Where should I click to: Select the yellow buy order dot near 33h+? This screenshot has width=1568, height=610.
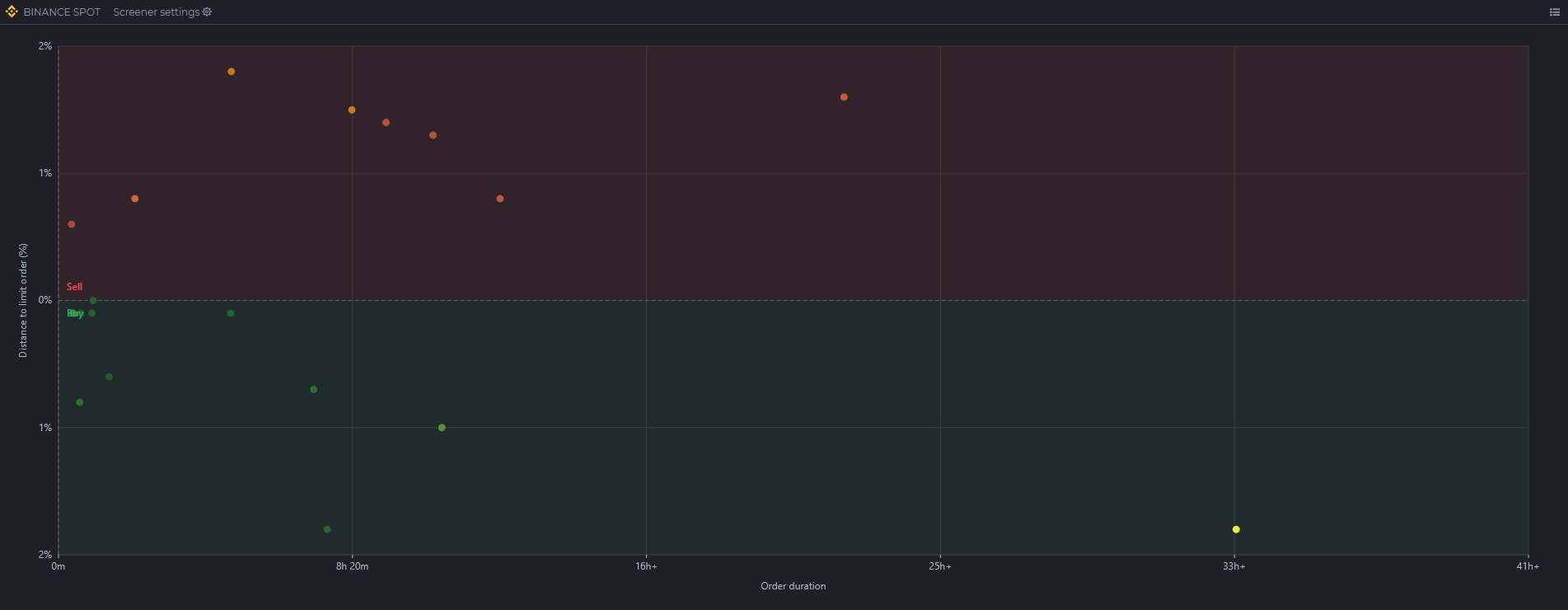click(1236, 529)
